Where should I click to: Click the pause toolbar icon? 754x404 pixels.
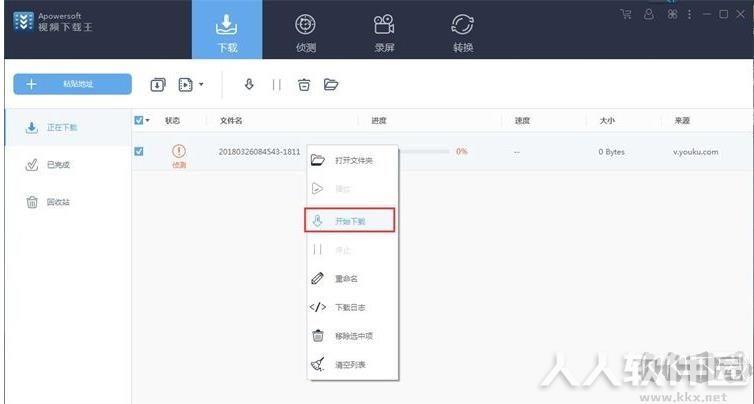tap(276, 85)
